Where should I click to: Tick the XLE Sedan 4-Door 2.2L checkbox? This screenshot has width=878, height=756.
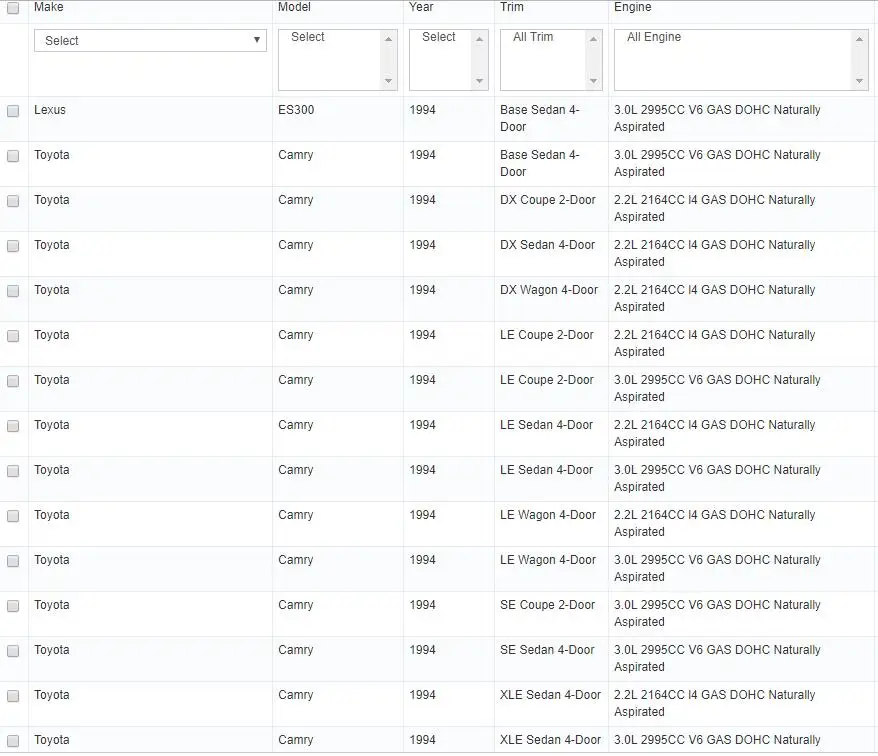click(x=13, y=696)
